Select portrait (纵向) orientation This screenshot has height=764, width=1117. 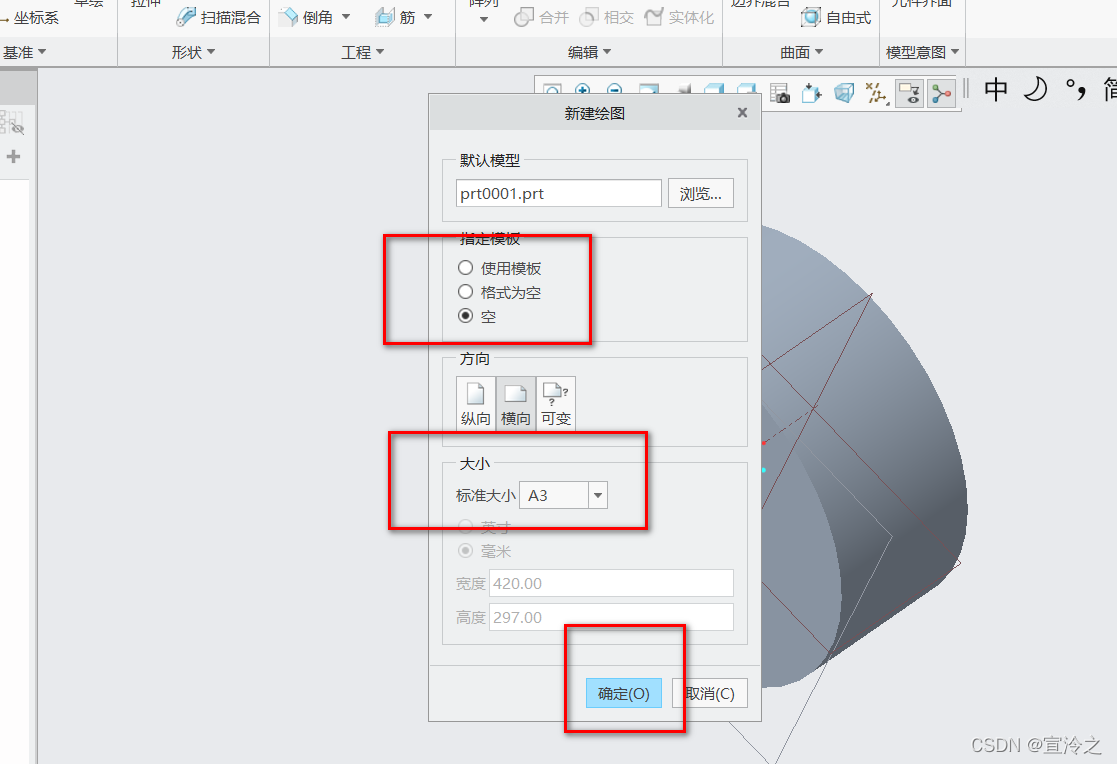(x=475, y=403)
